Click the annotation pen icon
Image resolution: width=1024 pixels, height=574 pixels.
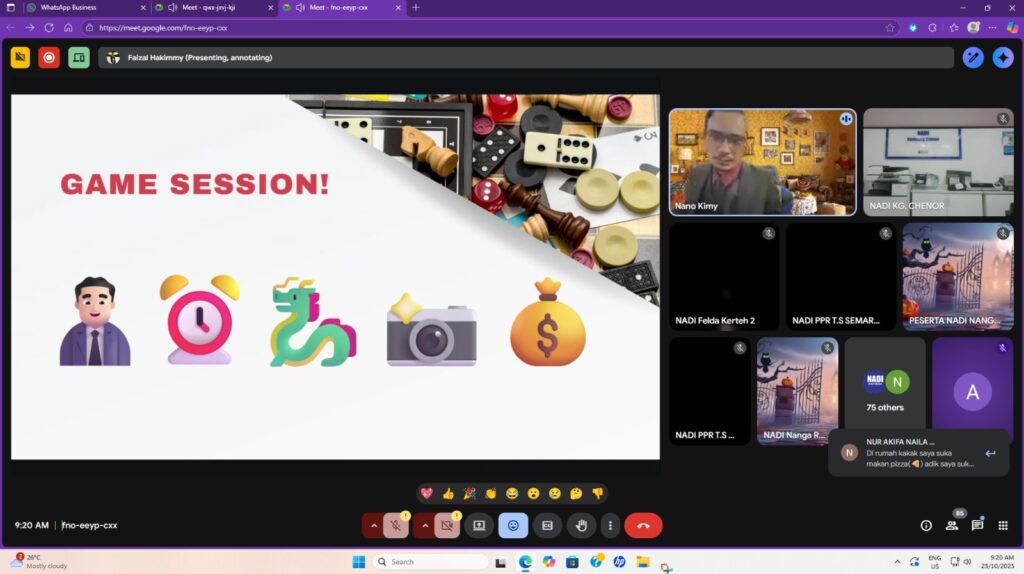click(972, 58)
